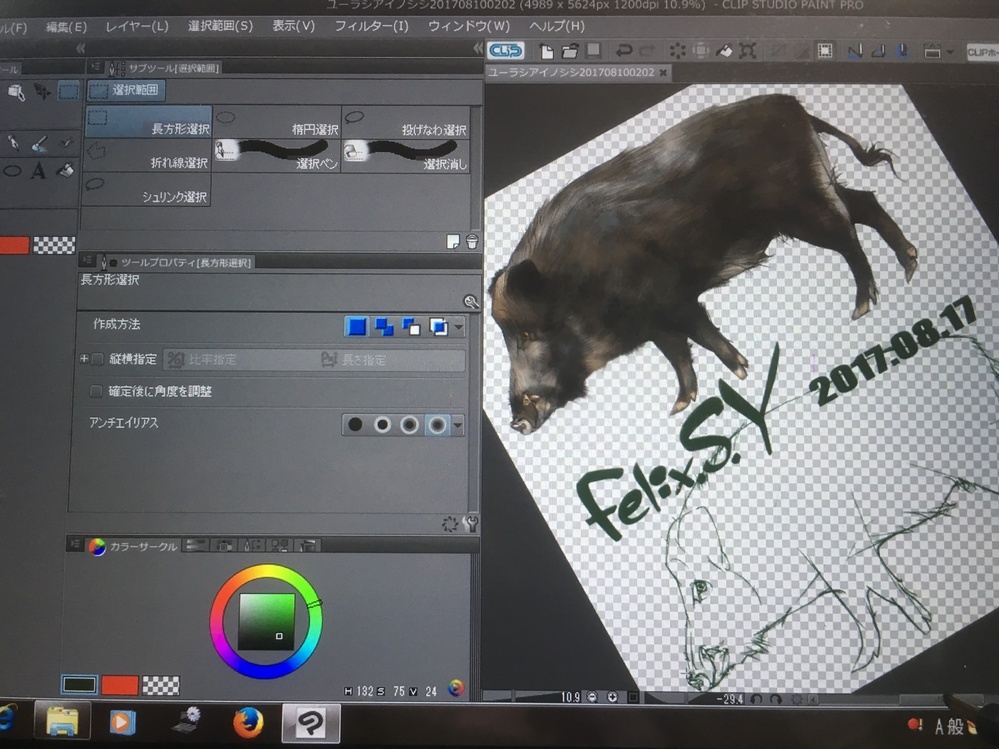This screenshot has height=749, width=999.
Task: Click the strongest anti-aliasing level button
Action: pyautogui.click(x=434, y=424)
